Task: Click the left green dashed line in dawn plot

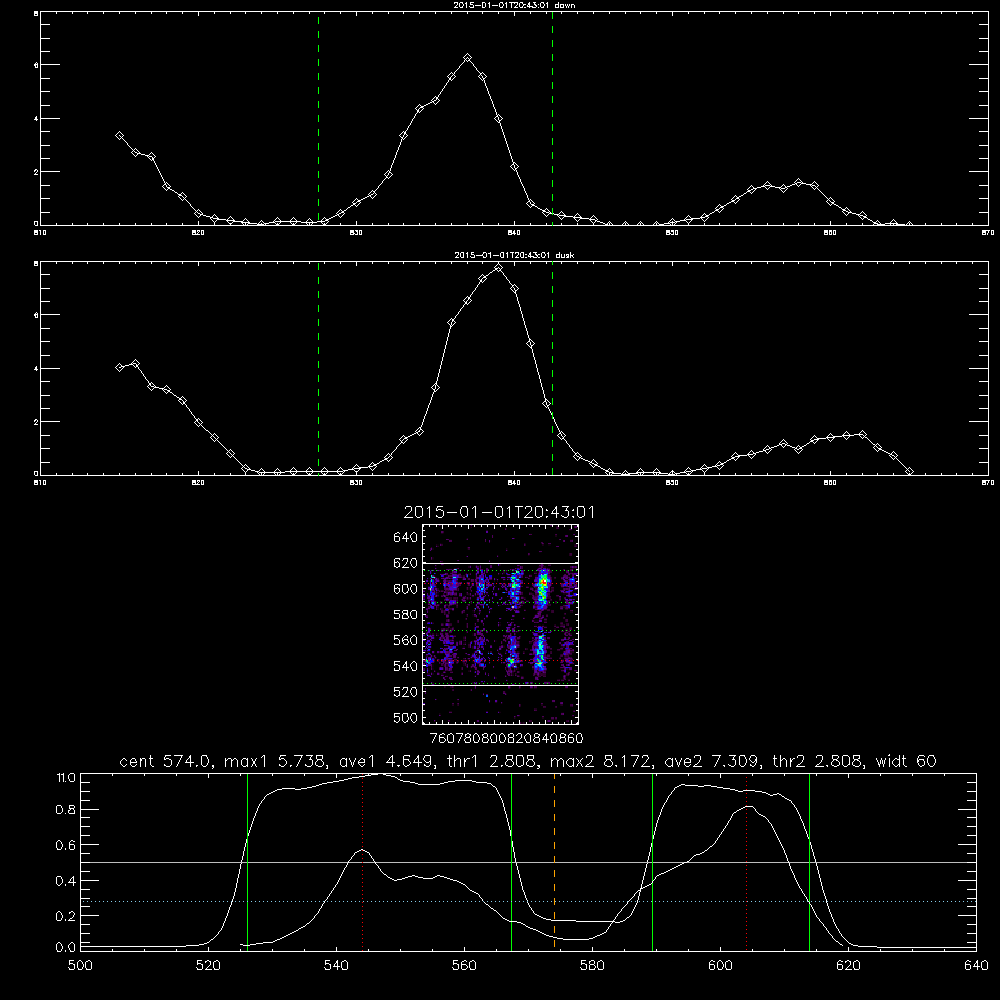Action: point(318,119)
